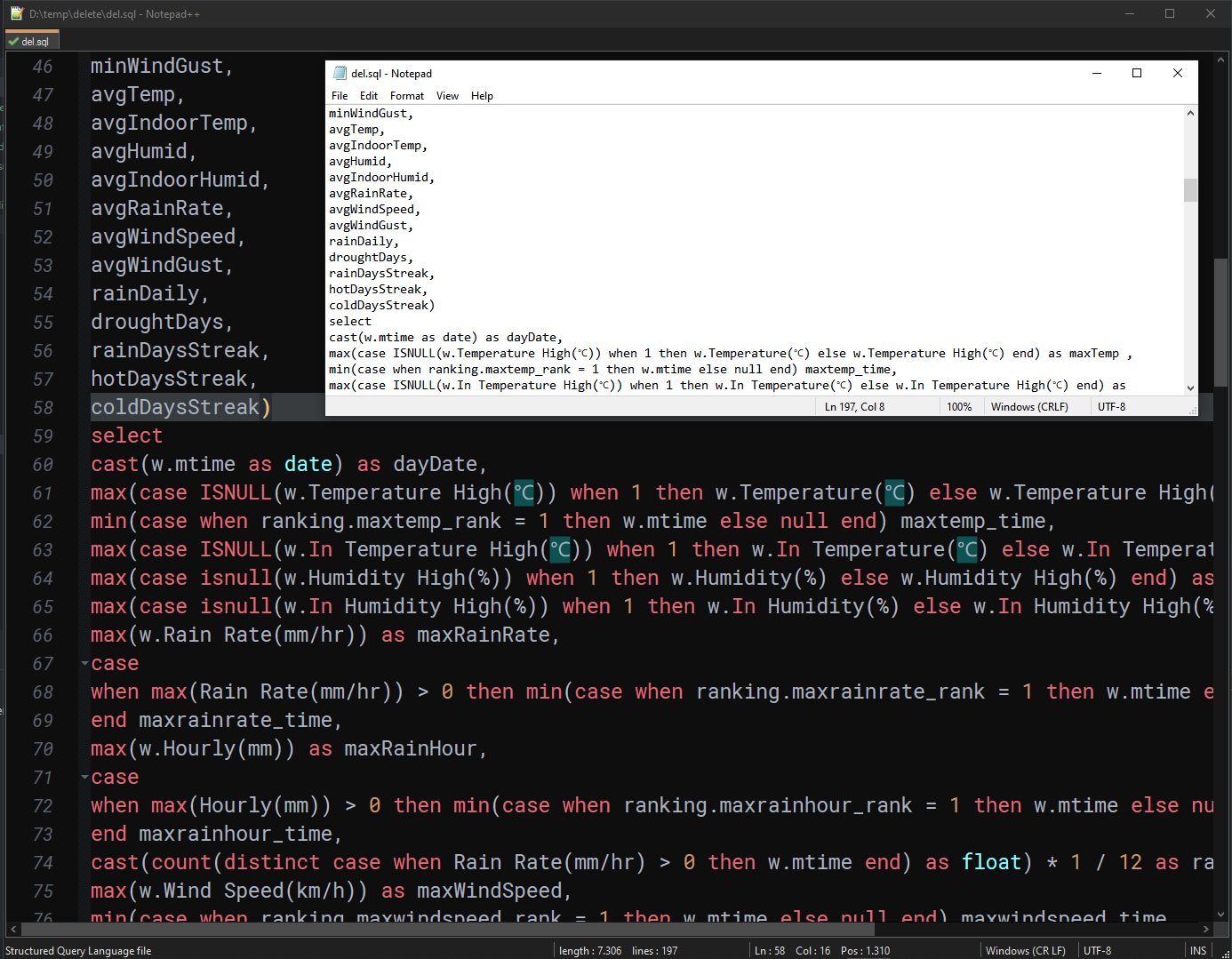1232x959 pixels.
Task: Click UTF-8 encoding in Notepad++ status bar
Action: coord(1097,950)
